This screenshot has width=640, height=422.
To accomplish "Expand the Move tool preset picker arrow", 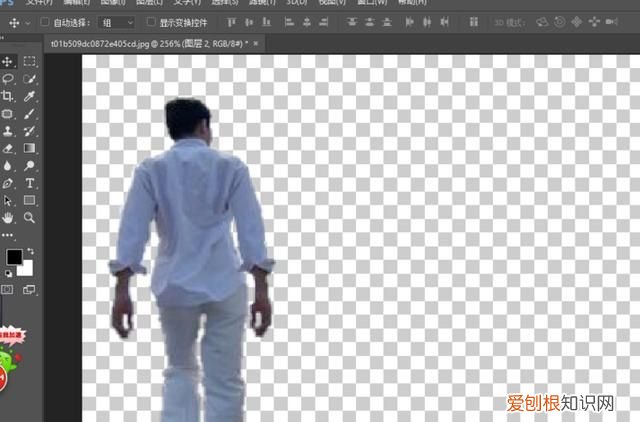I will click(30, 21).
